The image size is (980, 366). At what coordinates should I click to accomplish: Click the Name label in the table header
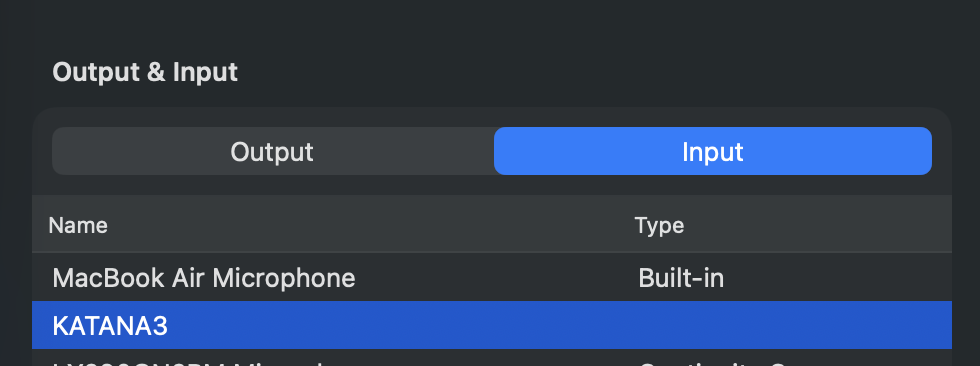[78, 225]
